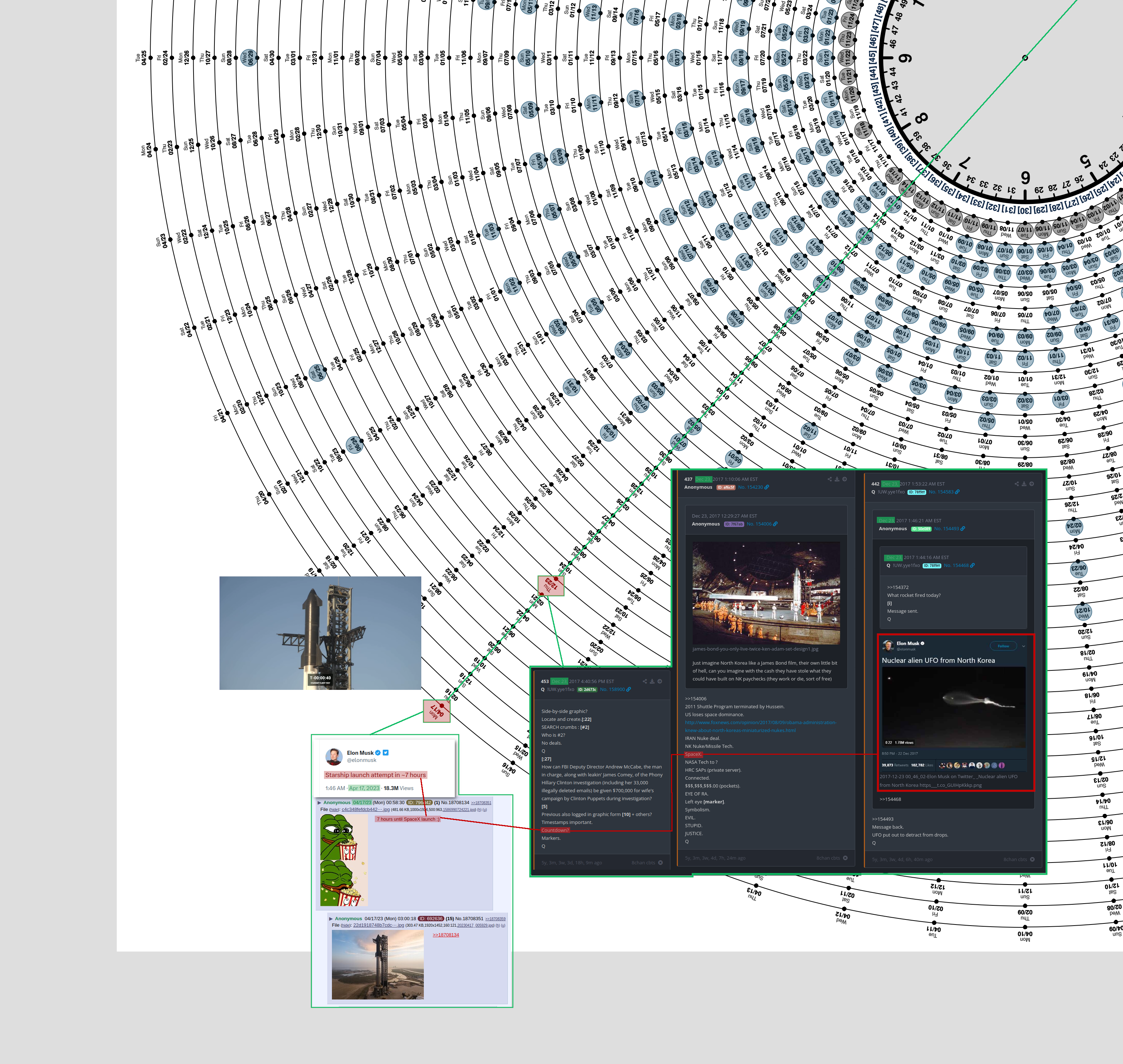Viewport: 1123px width, 1064px height.
Task: Click the hide link for file c4c348fefdcb442
Action: click(335, 810)
